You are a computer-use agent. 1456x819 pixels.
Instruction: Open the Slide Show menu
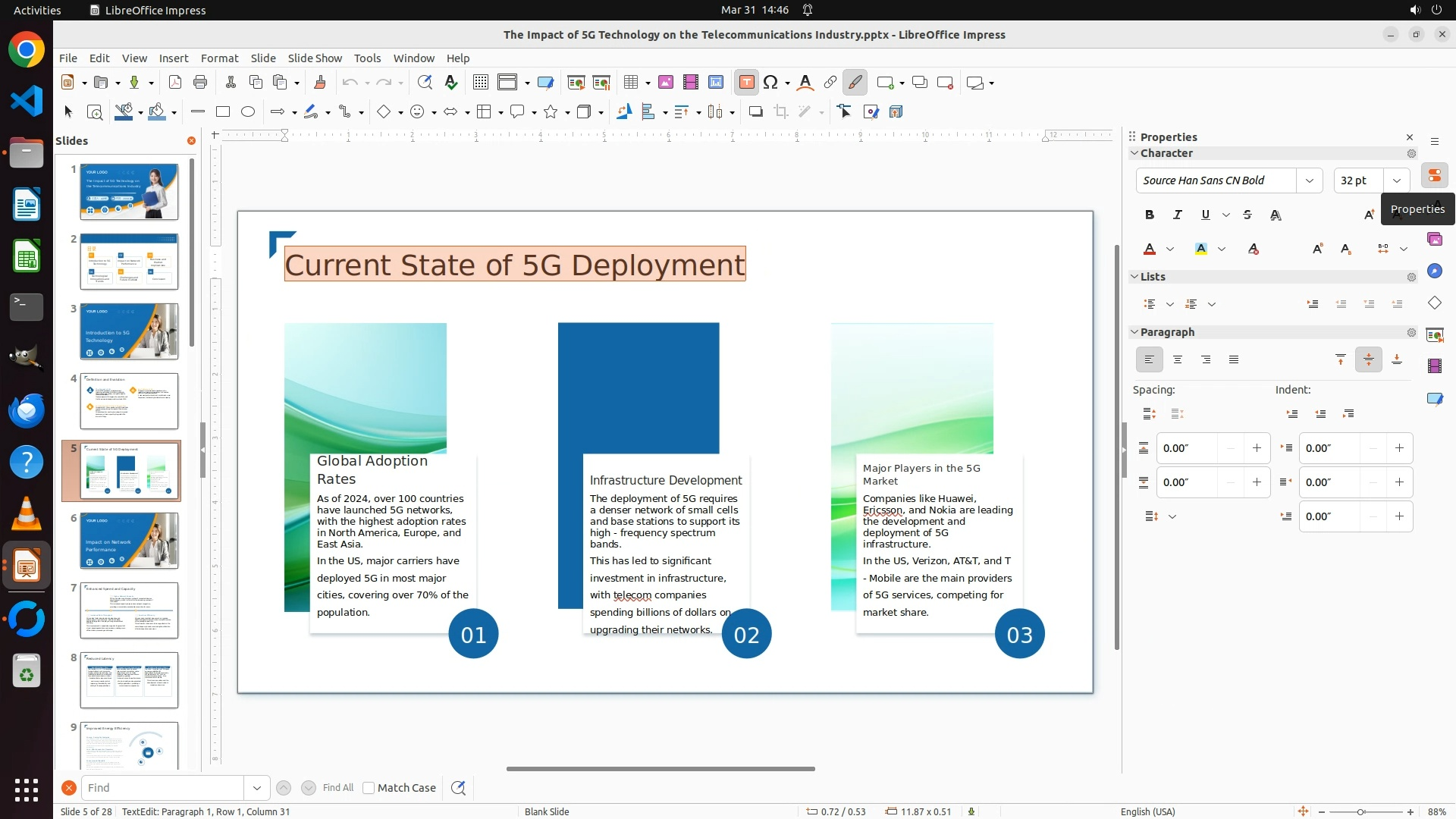(315, 58)
